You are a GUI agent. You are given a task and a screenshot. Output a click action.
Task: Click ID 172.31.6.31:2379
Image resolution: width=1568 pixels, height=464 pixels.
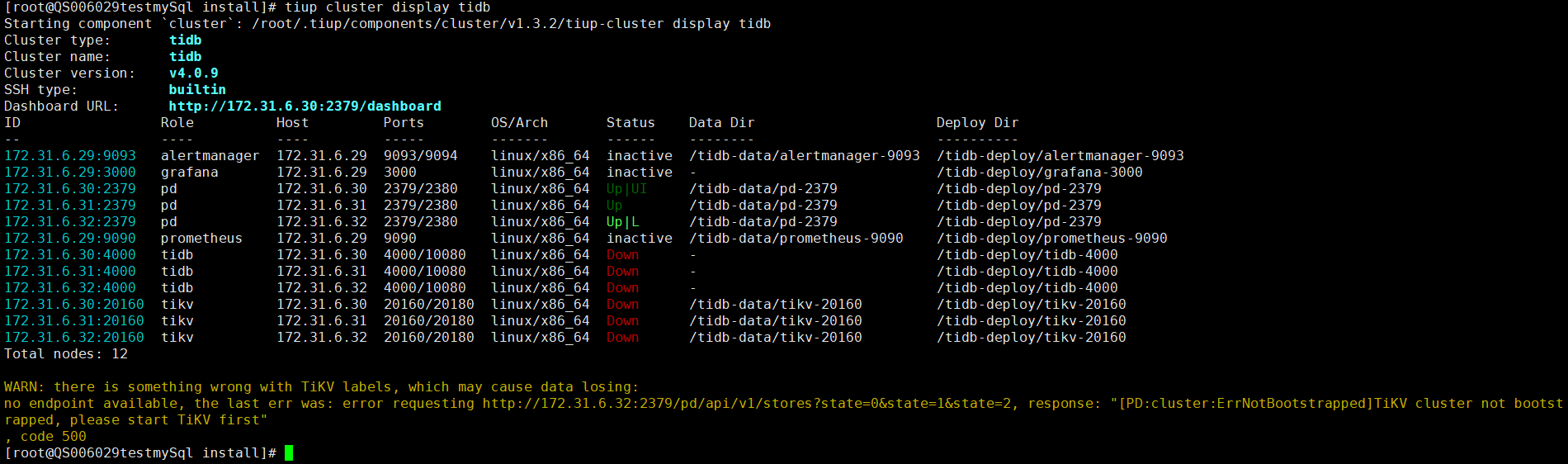pos(70,206)
